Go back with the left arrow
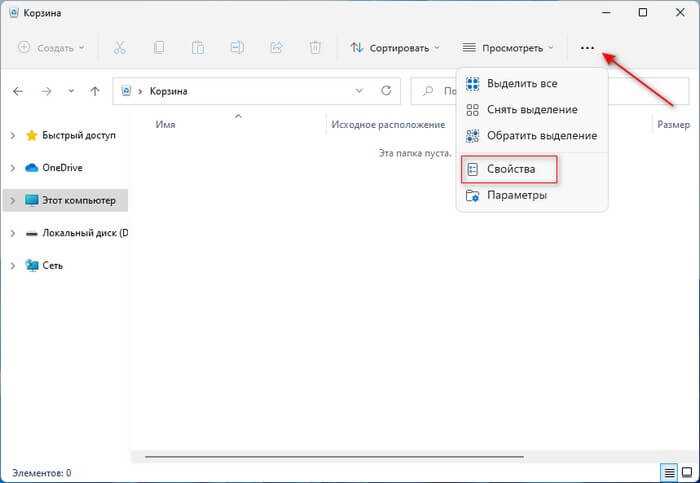Screen dimensions: 700x483 (x=18, y=92)
